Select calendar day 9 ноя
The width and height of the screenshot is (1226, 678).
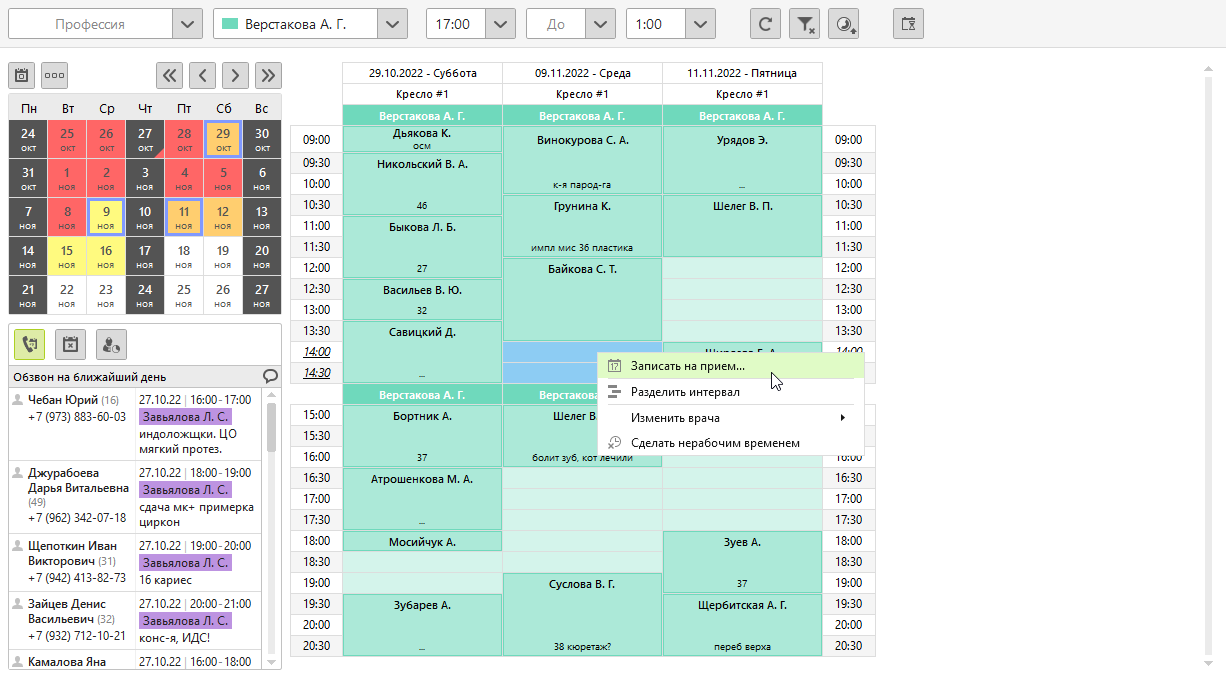coord(106,217)
